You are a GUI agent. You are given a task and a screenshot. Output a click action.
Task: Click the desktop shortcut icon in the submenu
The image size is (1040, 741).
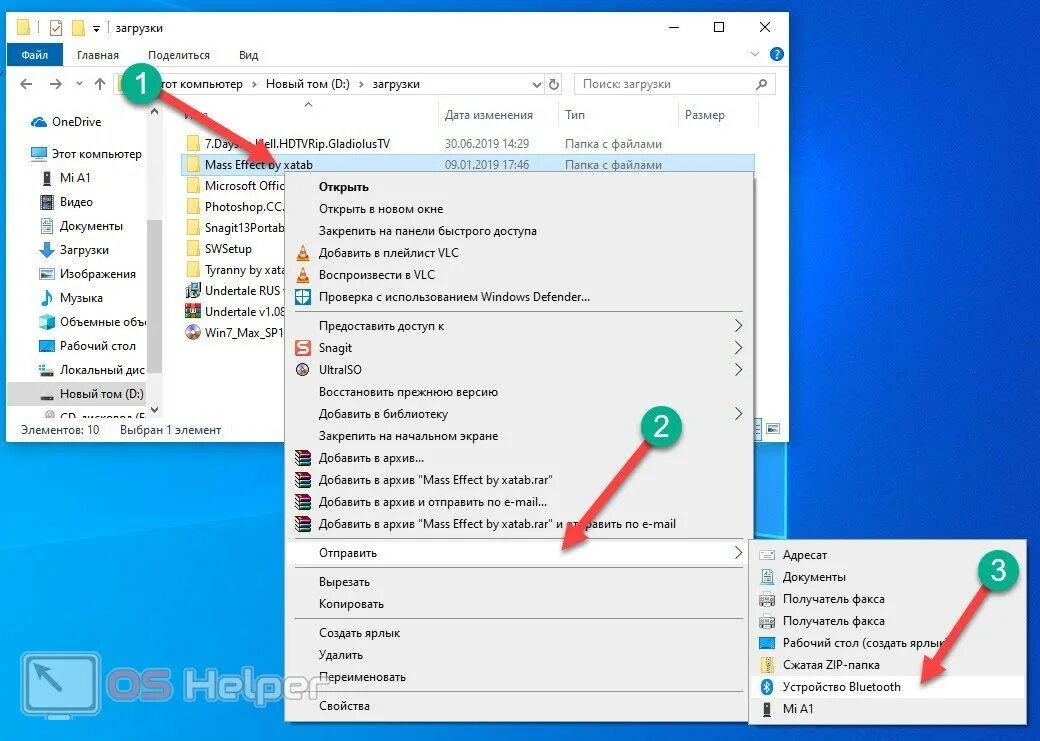coord(767,643)
